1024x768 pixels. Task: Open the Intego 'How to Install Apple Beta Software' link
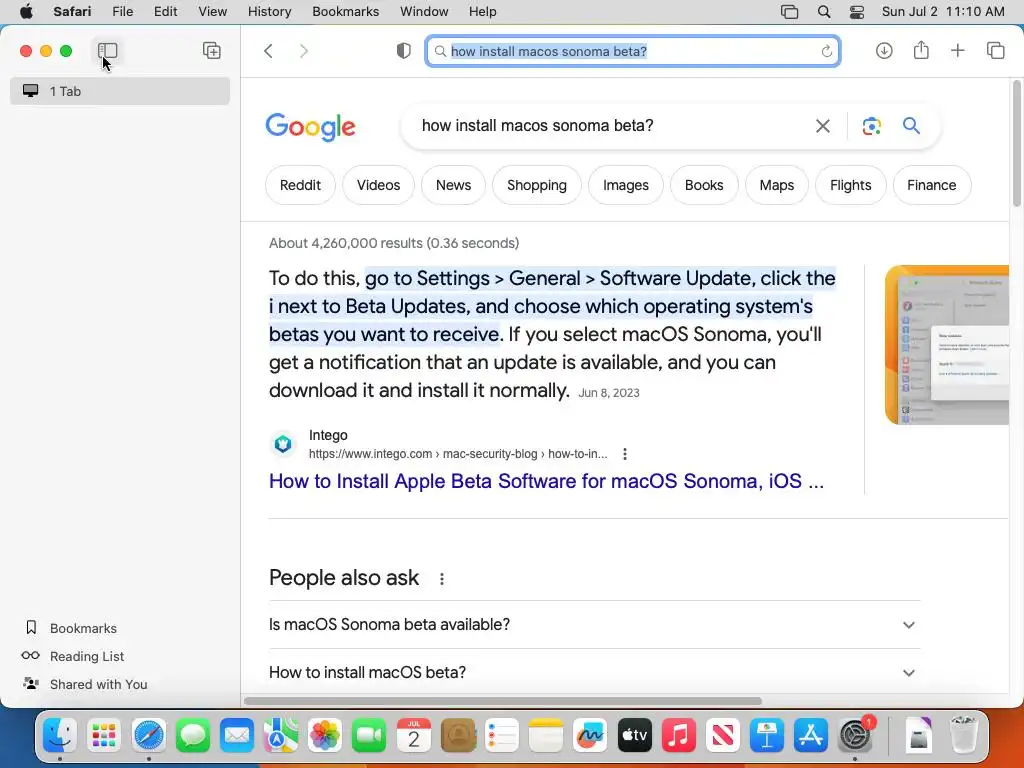547,481
